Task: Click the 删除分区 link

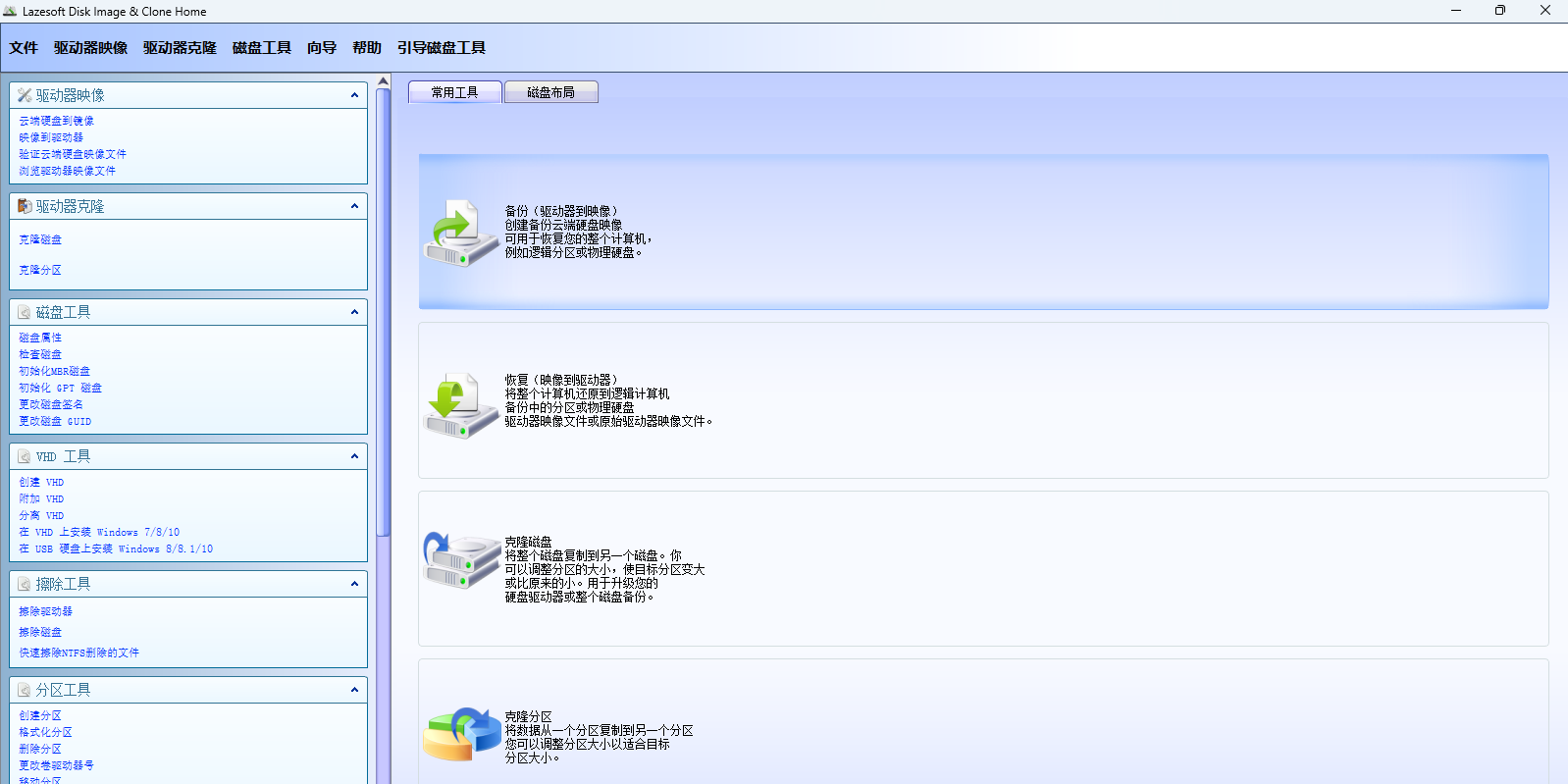Action: coord(40,749)
